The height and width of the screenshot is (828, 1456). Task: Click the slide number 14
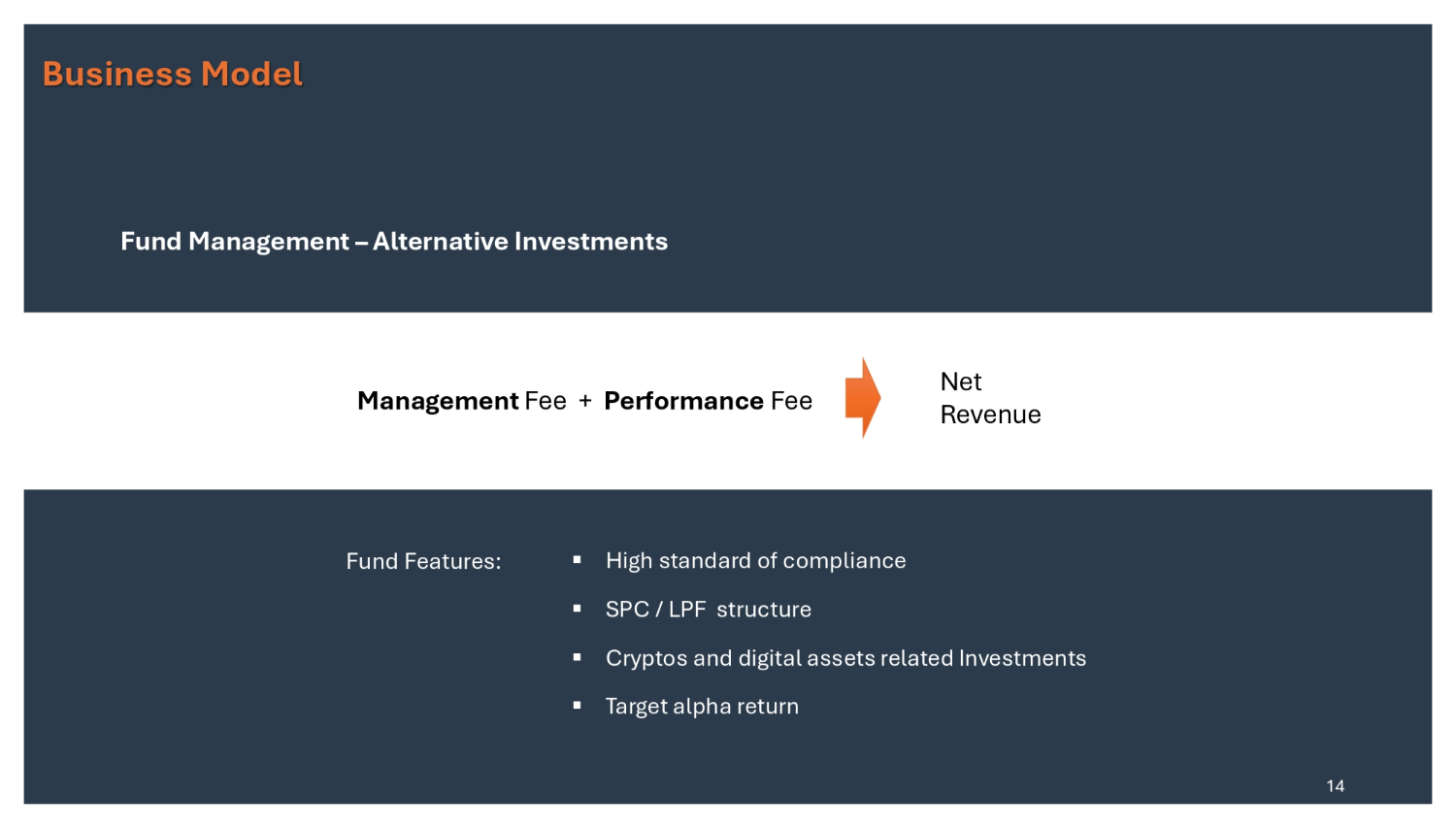(x=1335, y=786)
